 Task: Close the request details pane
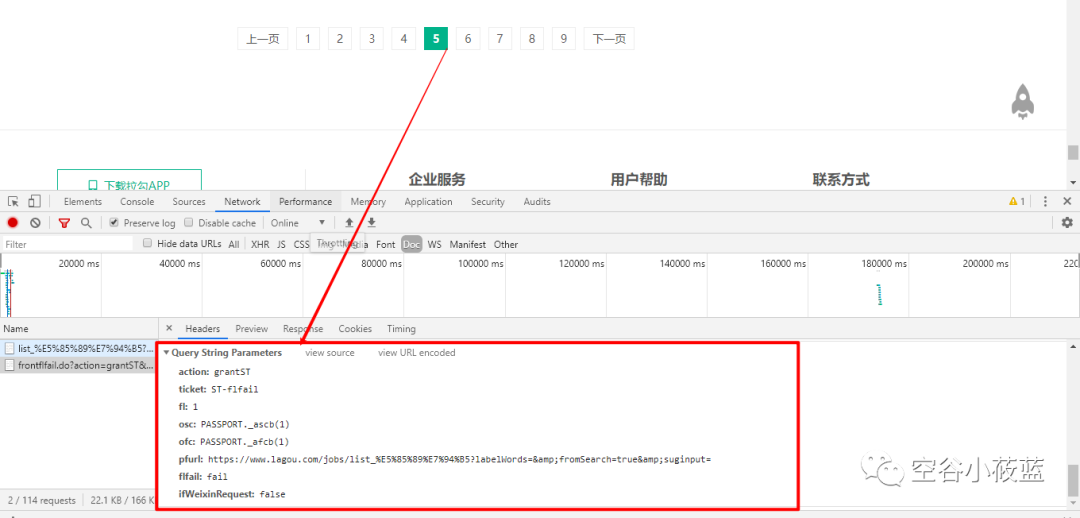click(x=169, y=329)
